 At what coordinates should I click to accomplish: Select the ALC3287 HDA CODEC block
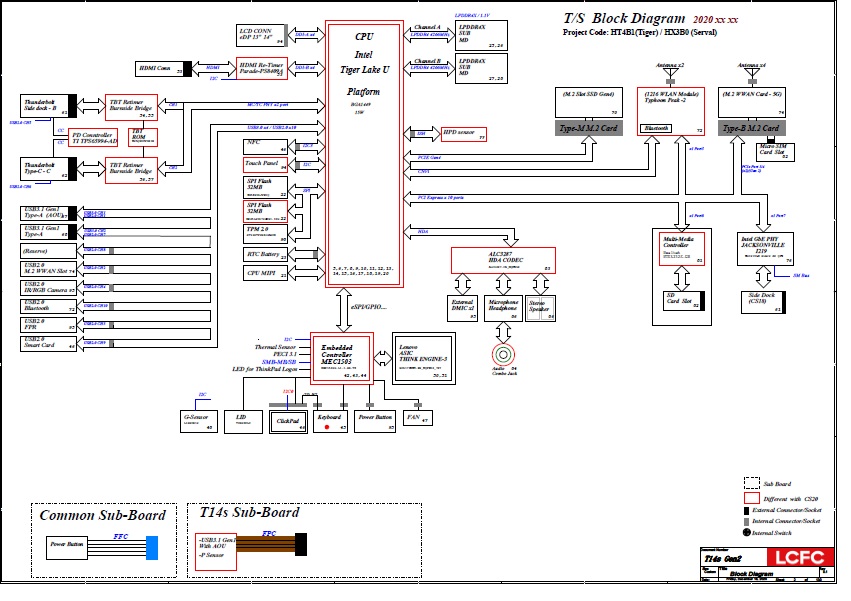click(x=503, y=261)
